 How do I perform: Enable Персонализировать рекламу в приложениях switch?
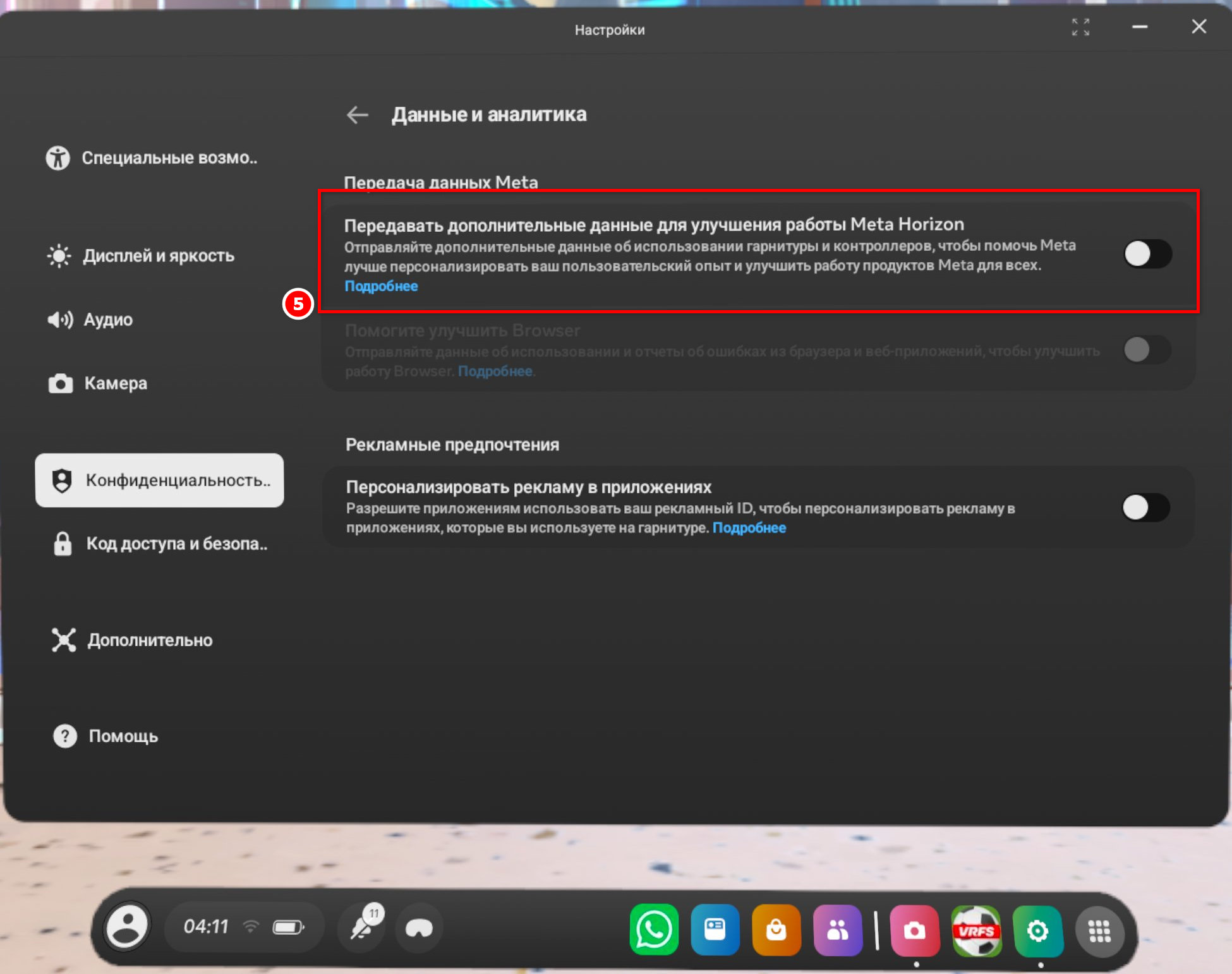1146,507
